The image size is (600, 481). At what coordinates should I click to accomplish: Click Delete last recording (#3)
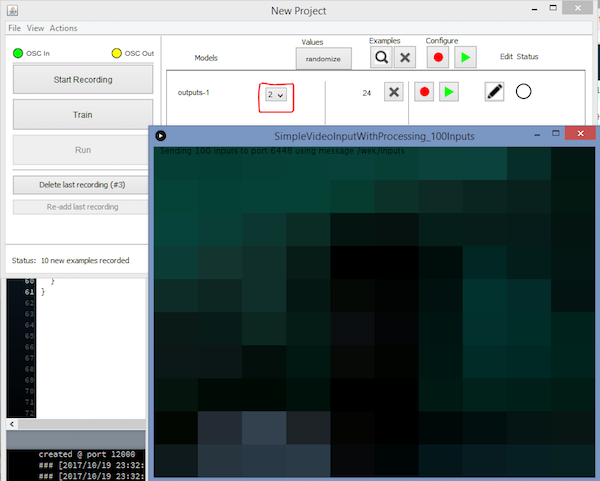83,185
